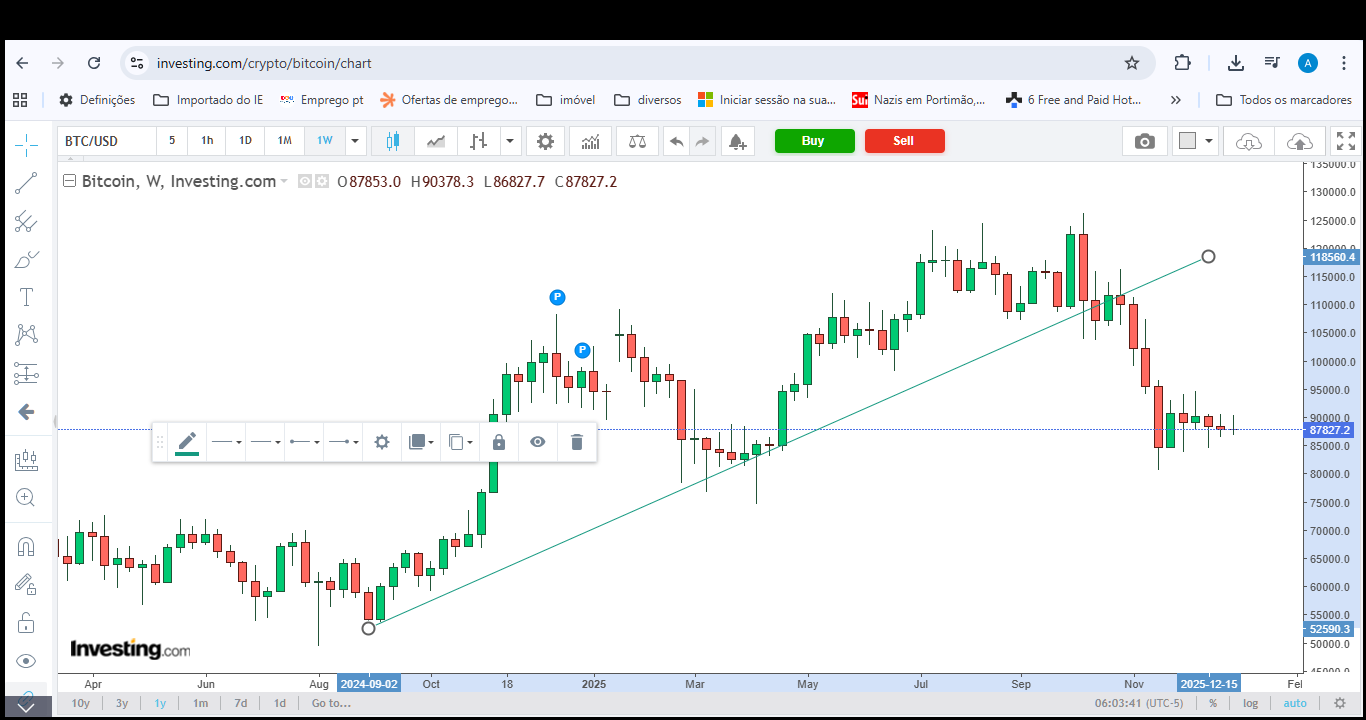Click the green Buy button
Viewport: 1366px width, 720px height.
coord(813,141)
